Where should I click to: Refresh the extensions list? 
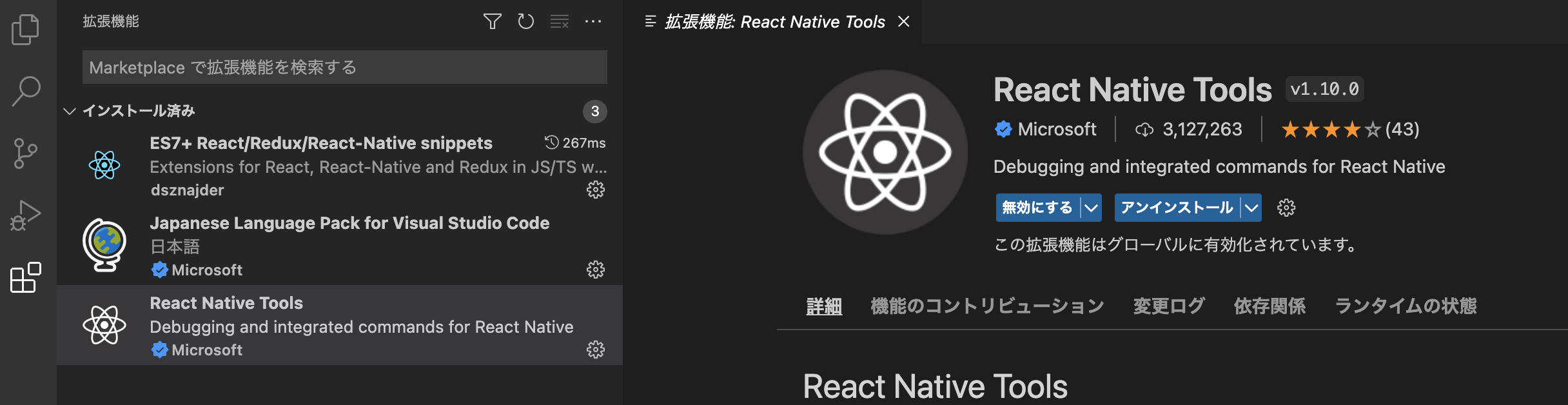coord(526,22)
